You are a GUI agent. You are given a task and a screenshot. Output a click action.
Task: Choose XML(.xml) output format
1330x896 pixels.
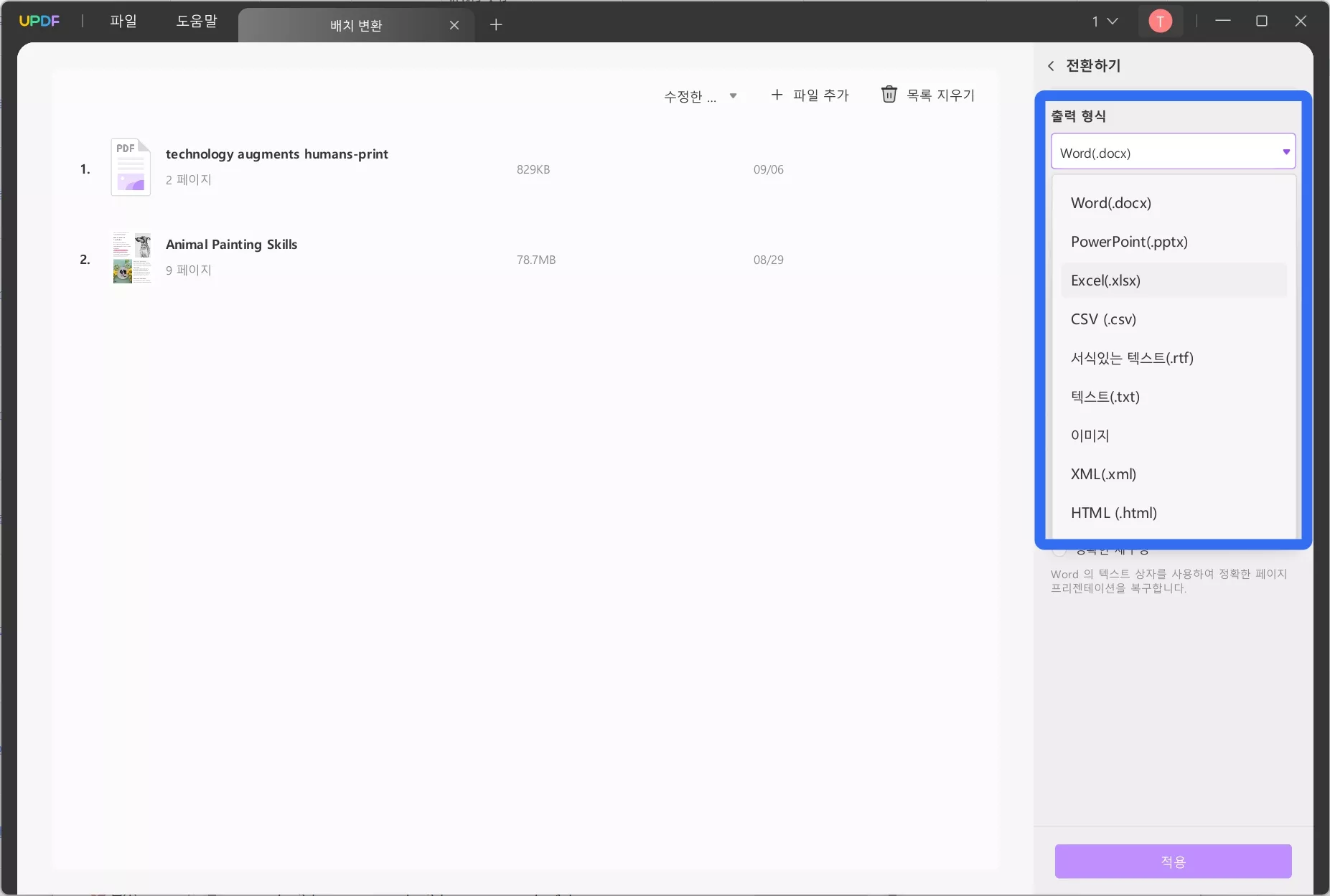click(1174, 474)
